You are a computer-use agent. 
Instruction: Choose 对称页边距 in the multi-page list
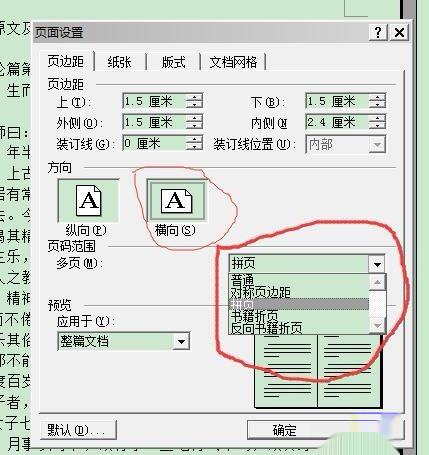click(299, 292)
